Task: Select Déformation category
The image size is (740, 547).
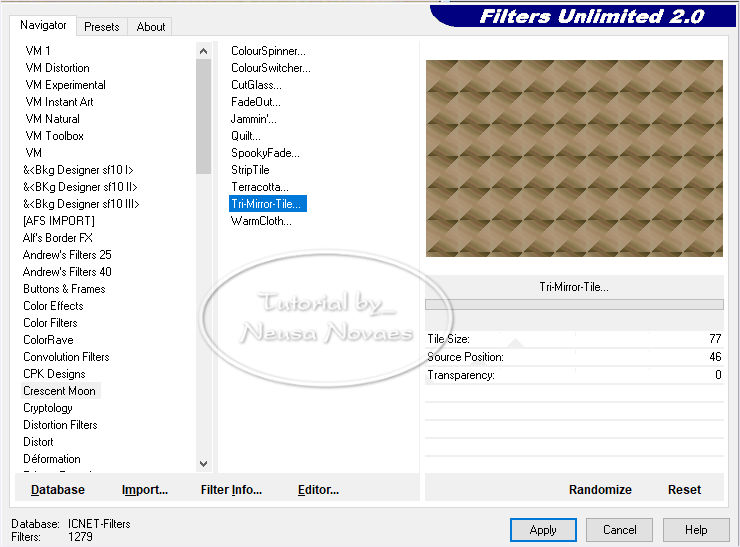Action: (52, 458)
